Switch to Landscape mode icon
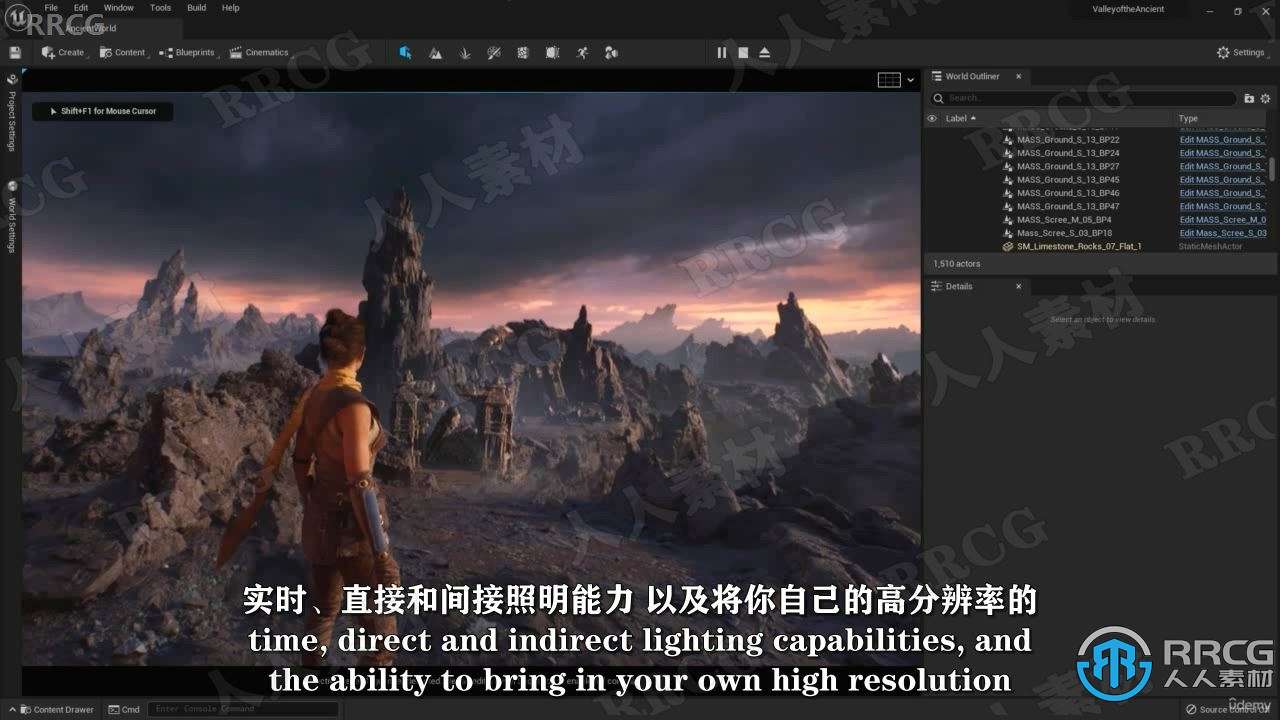 coord(435,52)
